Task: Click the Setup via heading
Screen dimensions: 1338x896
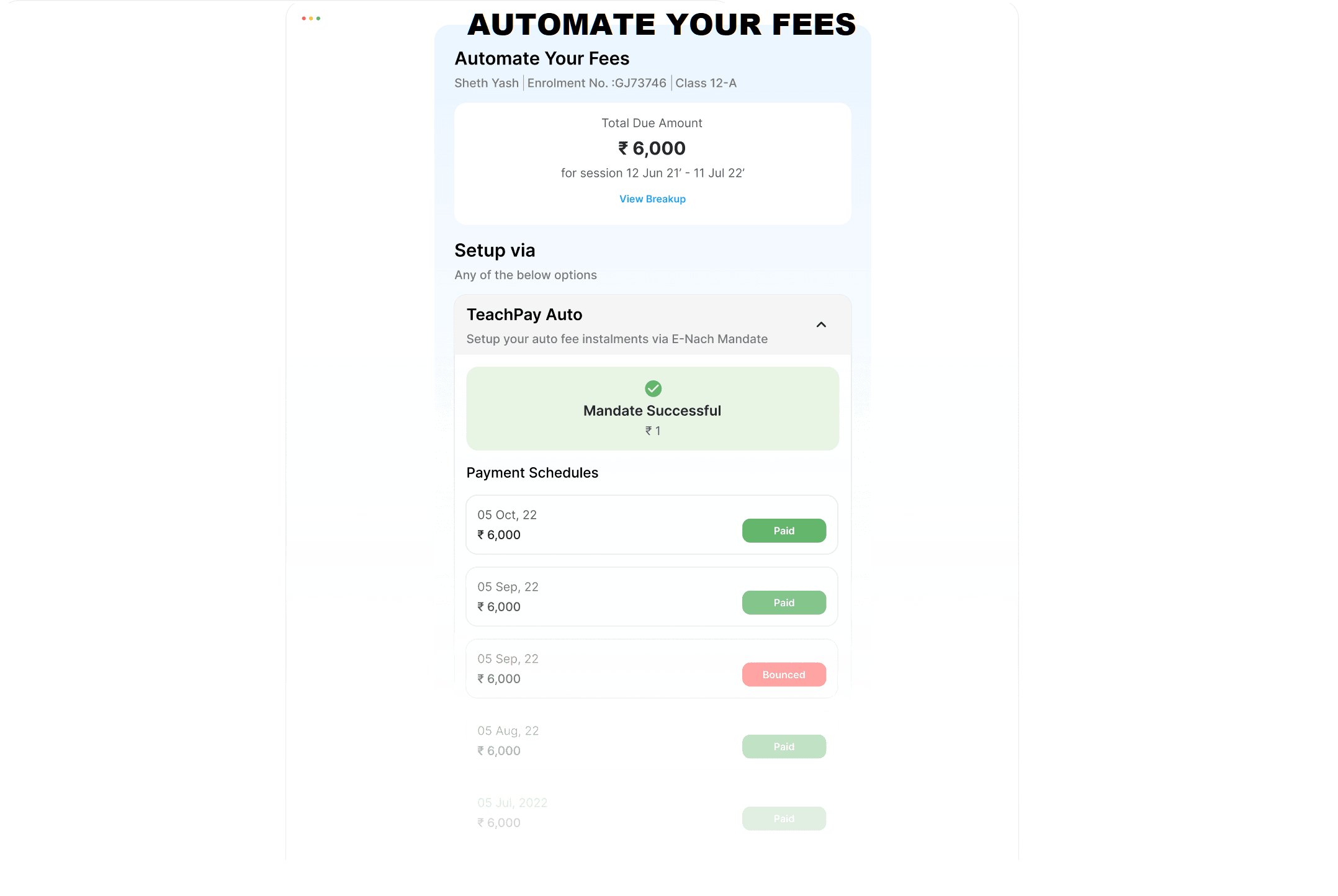Action: [495, 250]
